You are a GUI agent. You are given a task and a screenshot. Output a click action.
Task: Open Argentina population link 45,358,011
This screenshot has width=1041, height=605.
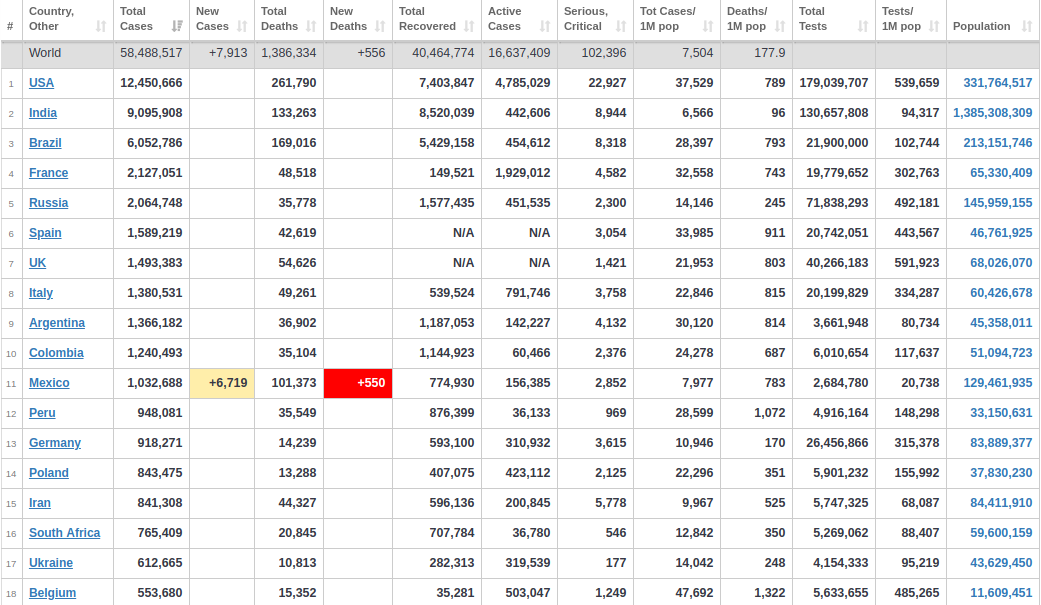(1001, 323)
